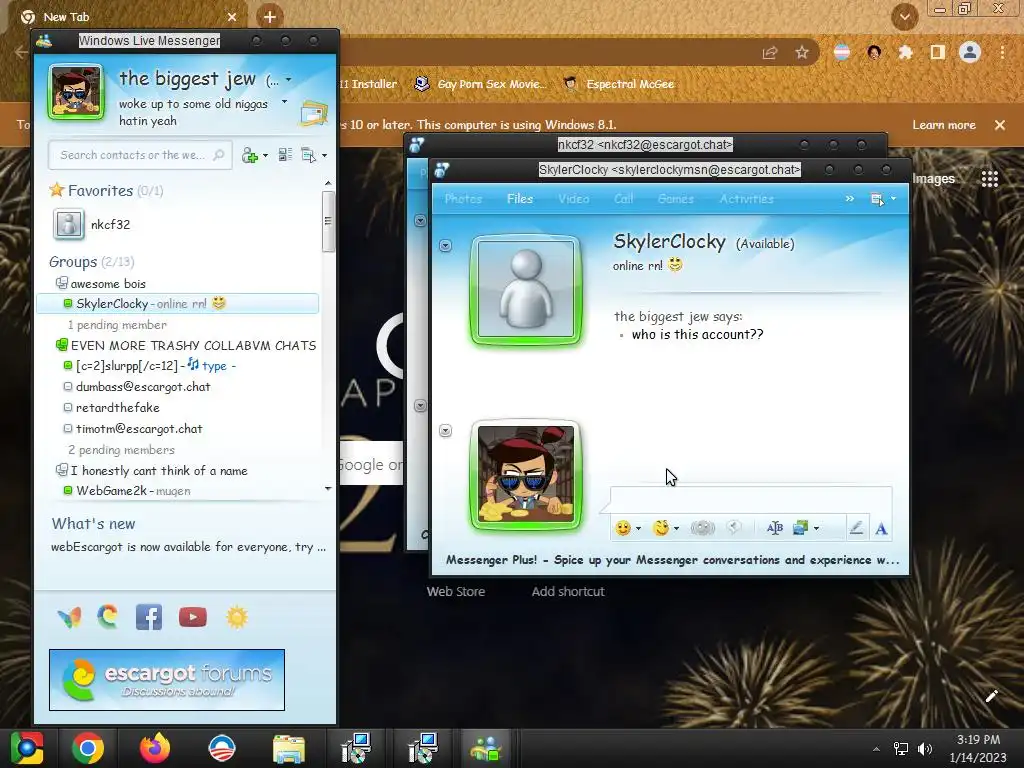Open the Espectral McGee bookmark
Screen dimensions: 1024x768
(619, 84)
